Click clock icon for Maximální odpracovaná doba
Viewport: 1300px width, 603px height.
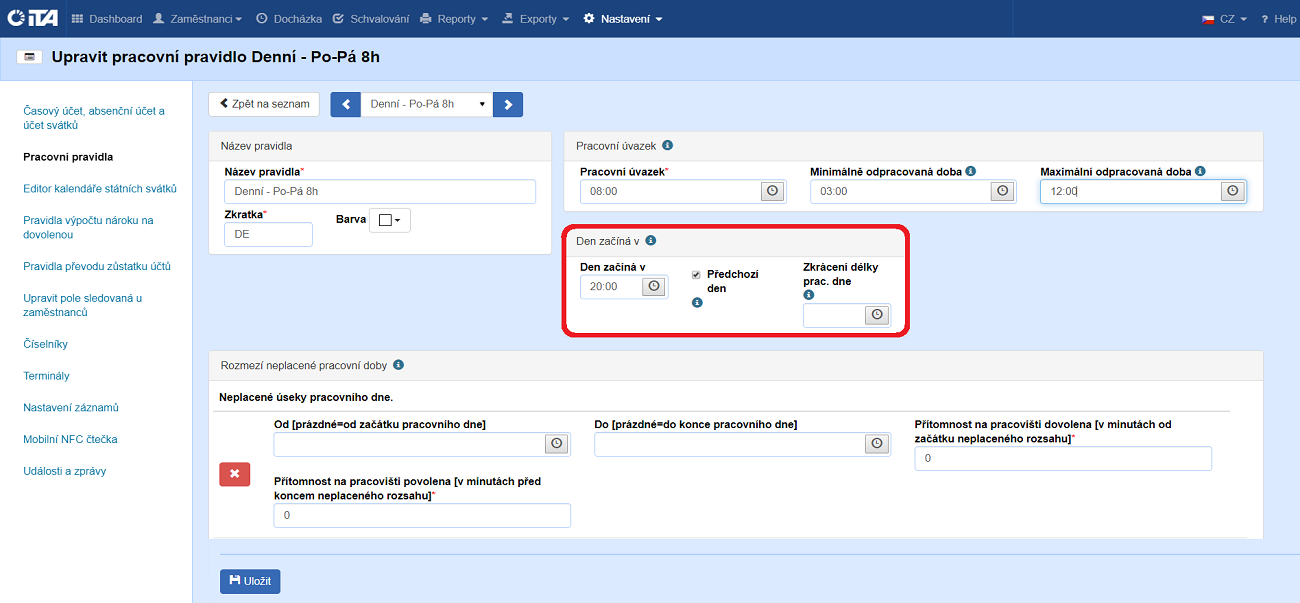pyautogui.click(x=1232, y=191)
